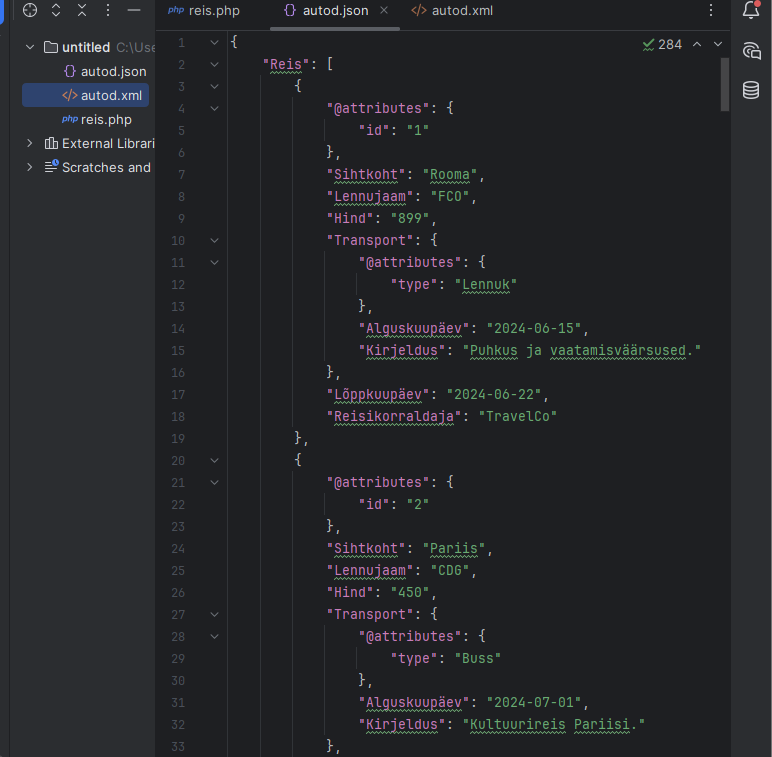Select autod.json in the project tree
Screen dimensions: 772x757
pos(113,71)
